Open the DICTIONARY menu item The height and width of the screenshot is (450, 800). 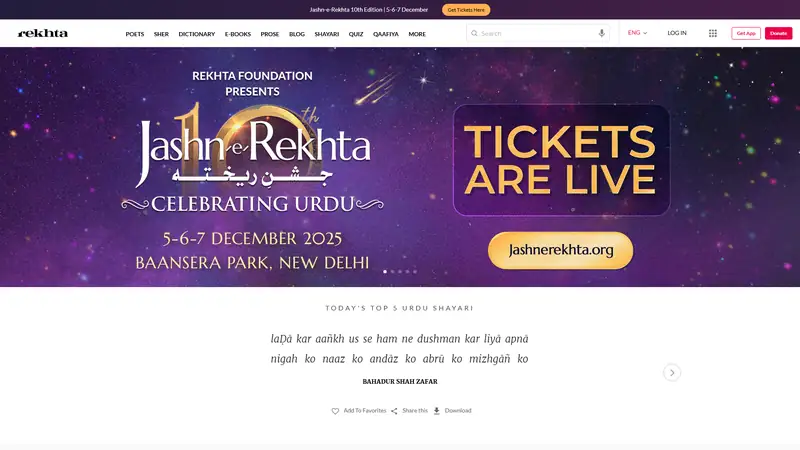(x=196, y=34)
